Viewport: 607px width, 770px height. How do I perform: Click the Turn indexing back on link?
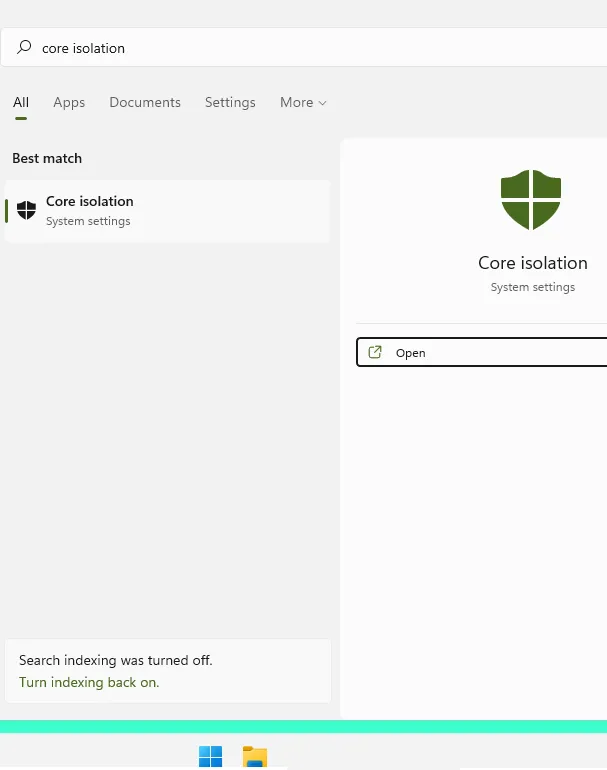89,682
